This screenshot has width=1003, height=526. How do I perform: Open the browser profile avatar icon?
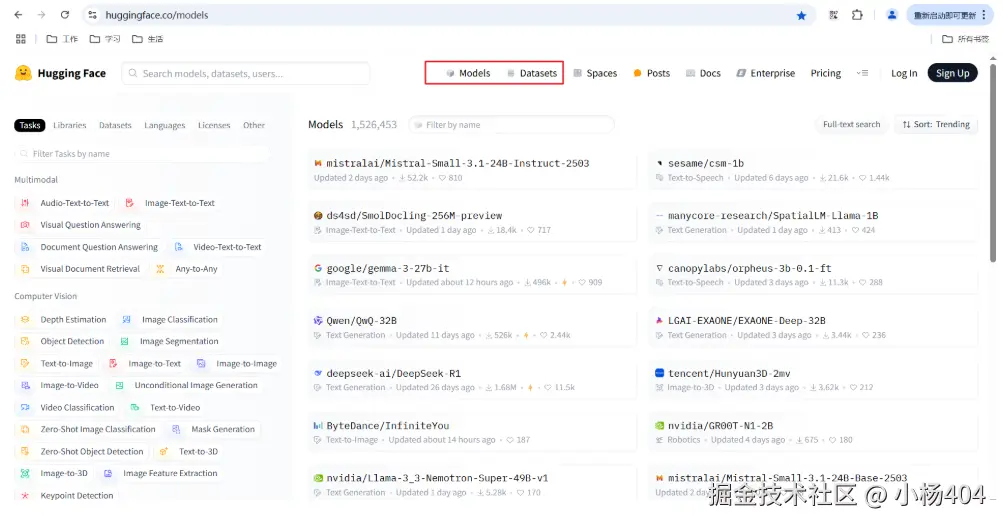[x=892, y=15]
